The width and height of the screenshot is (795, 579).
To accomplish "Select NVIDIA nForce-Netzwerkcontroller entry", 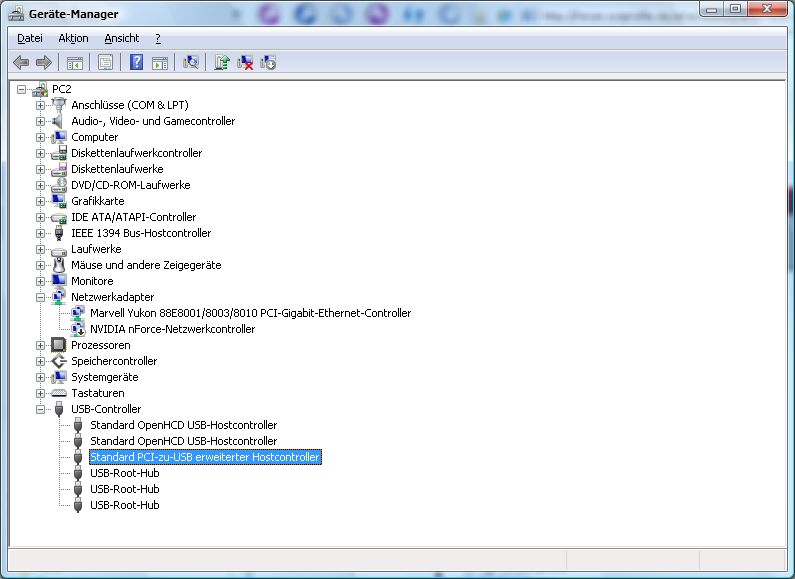I will click(x=172, y=329).
